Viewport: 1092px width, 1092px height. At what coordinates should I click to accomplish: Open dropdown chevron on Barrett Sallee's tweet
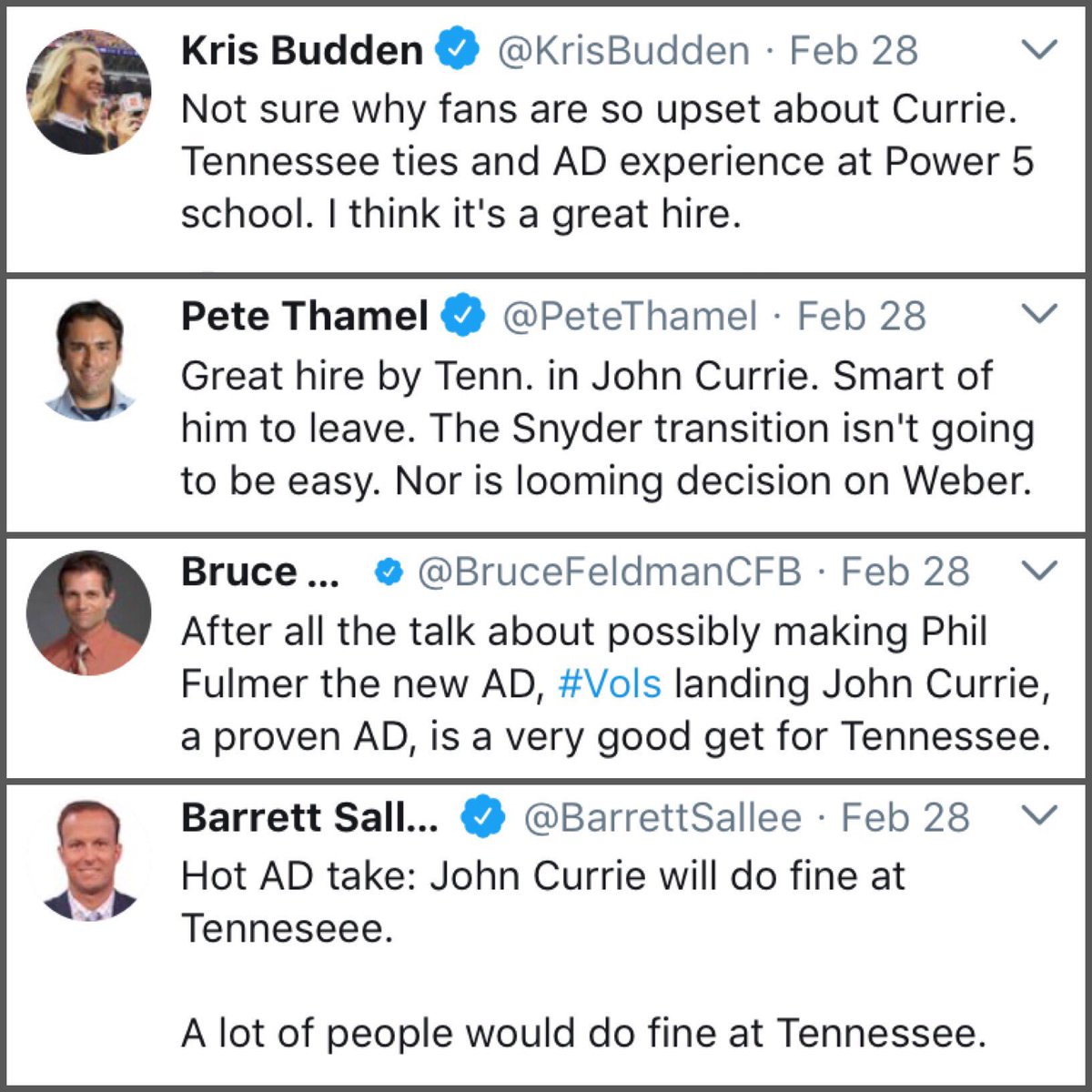1039,815
